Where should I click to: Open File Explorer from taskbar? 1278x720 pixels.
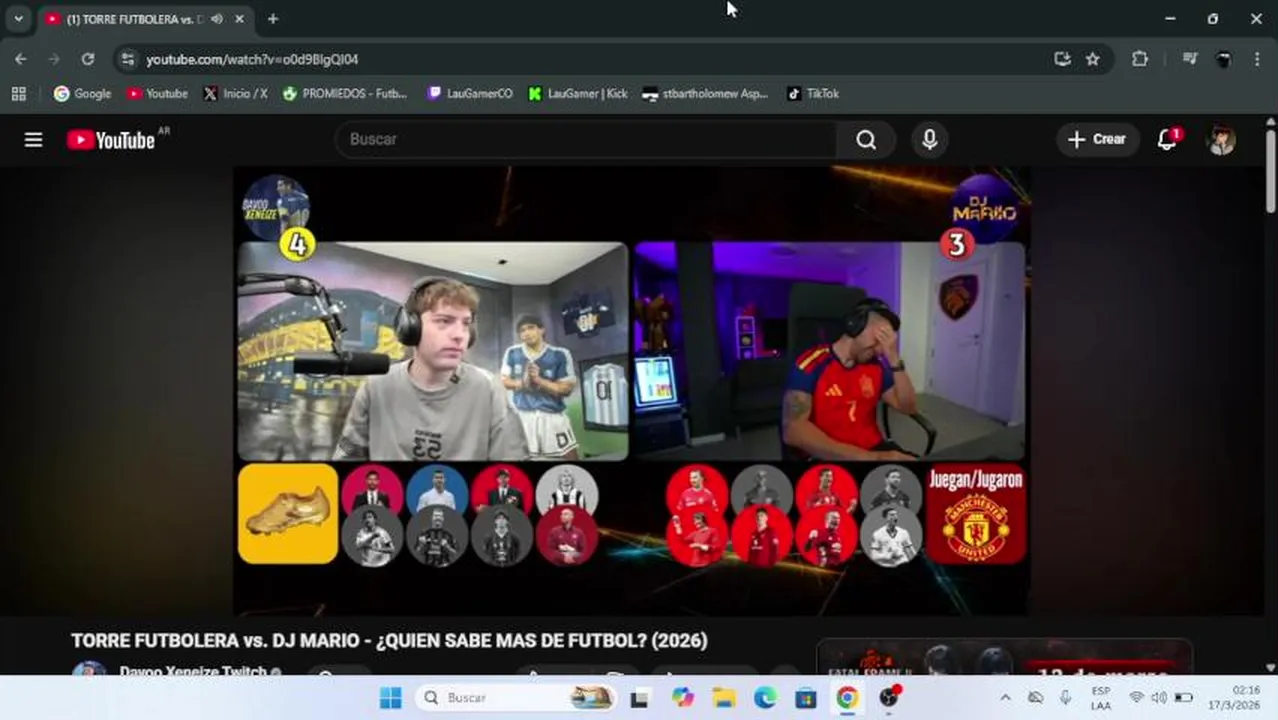click(724, 698)
